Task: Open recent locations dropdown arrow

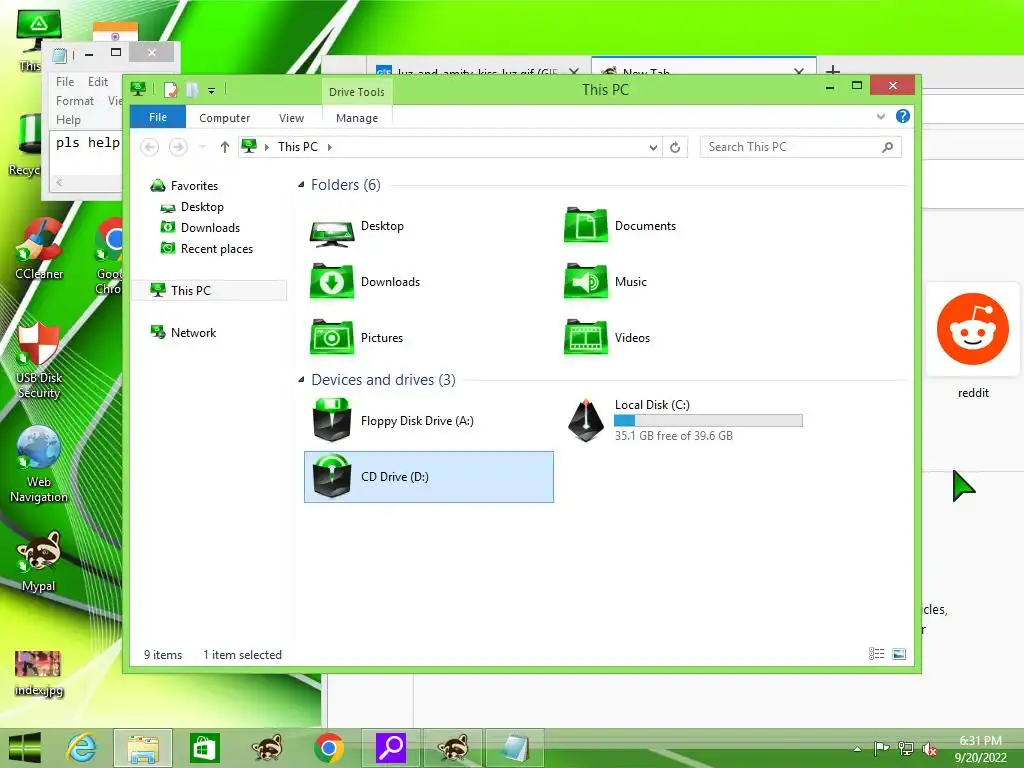Action: (202, 147)
